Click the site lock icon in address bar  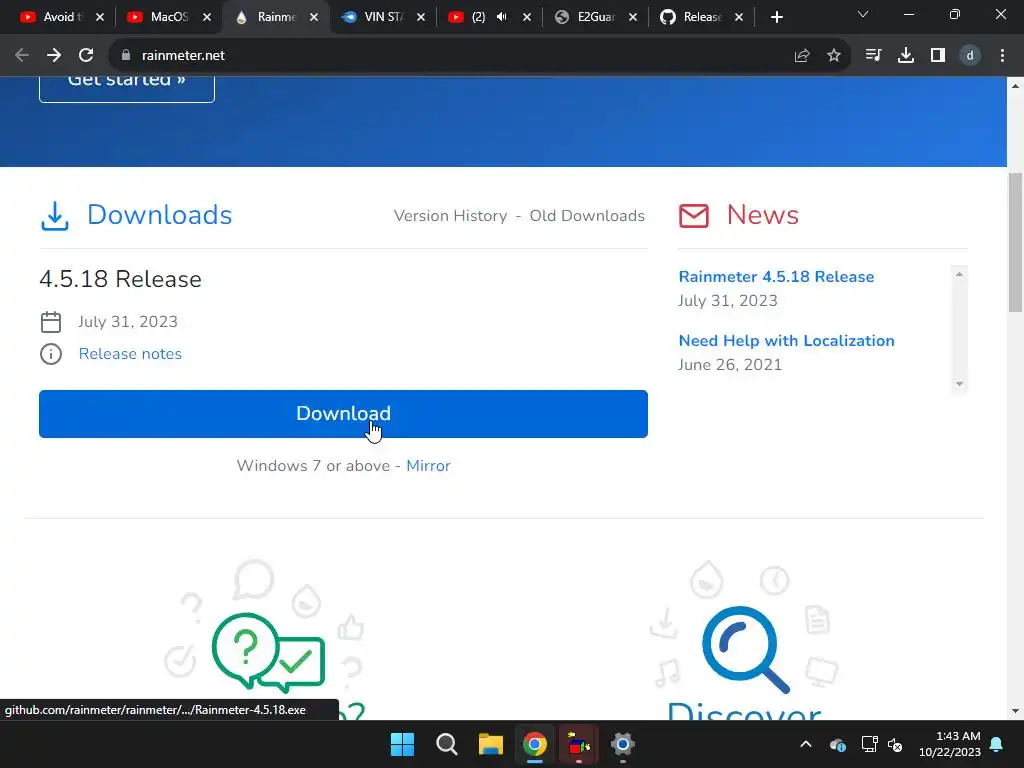[126, 56]
